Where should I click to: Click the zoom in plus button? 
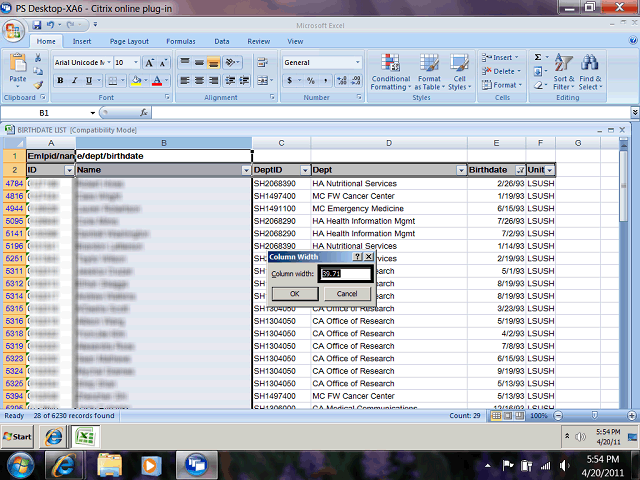pos(631,416)
